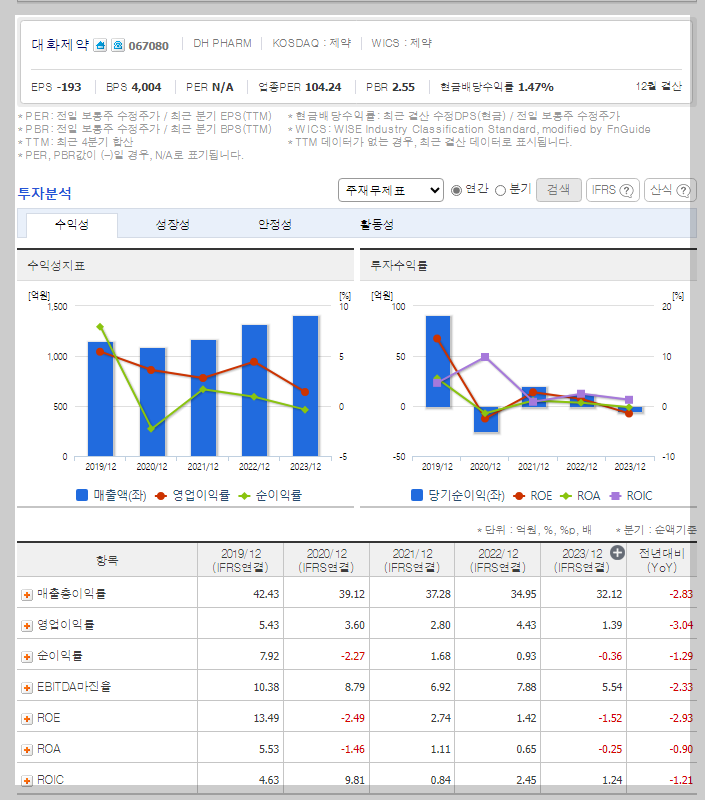Click the 전년대비 (YoY) column header
The width and height of the screenshot is (705, 800).
662,560
